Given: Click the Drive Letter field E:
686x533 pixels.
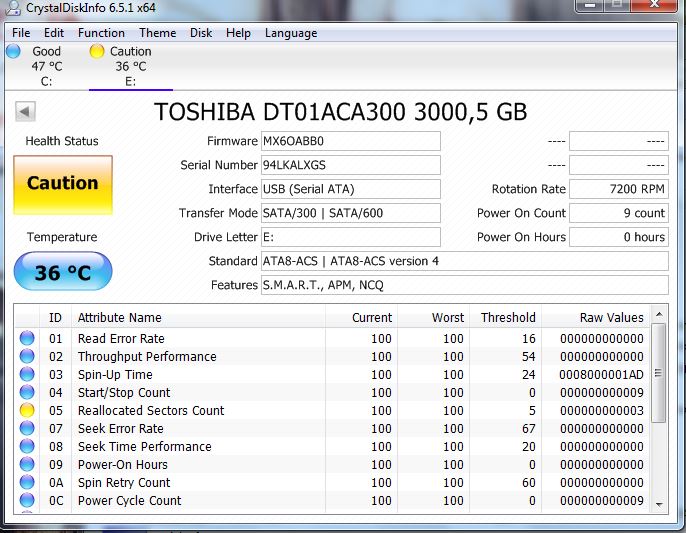Looking at the screenshot, I should point(351,237).
